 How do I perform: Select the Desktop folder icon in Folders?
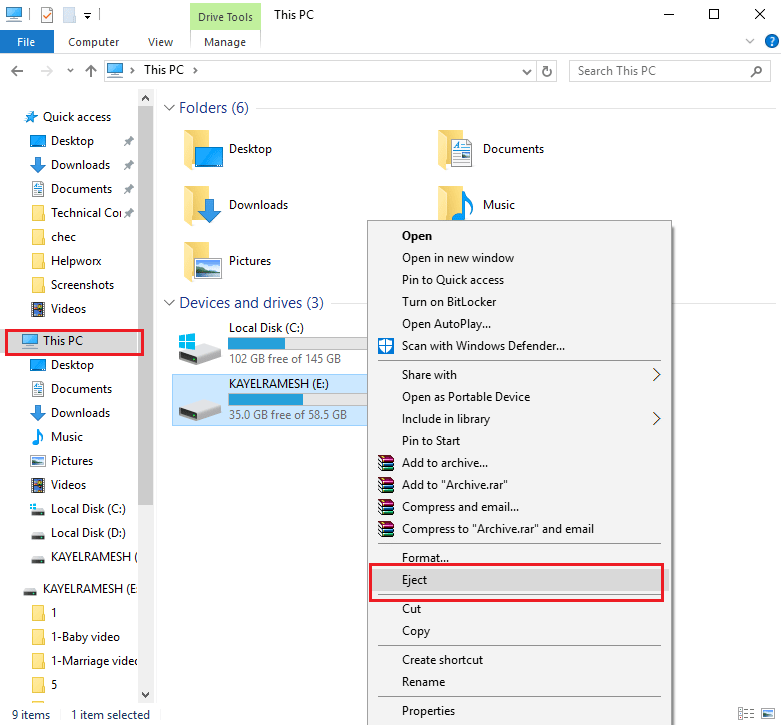tap(203, 149)
